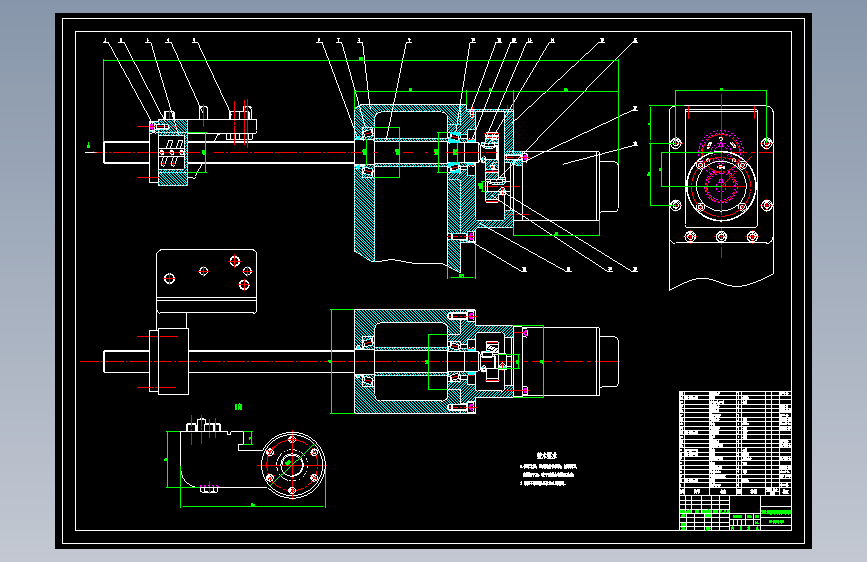Click the parts list table at bottom right
This screenshot has height=562, width=867.
[735, 443]
